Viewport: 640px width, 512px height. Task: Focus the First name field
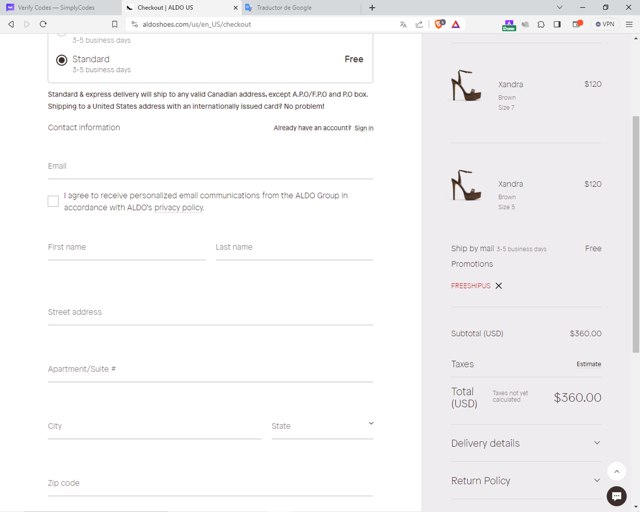click(127, 248)
